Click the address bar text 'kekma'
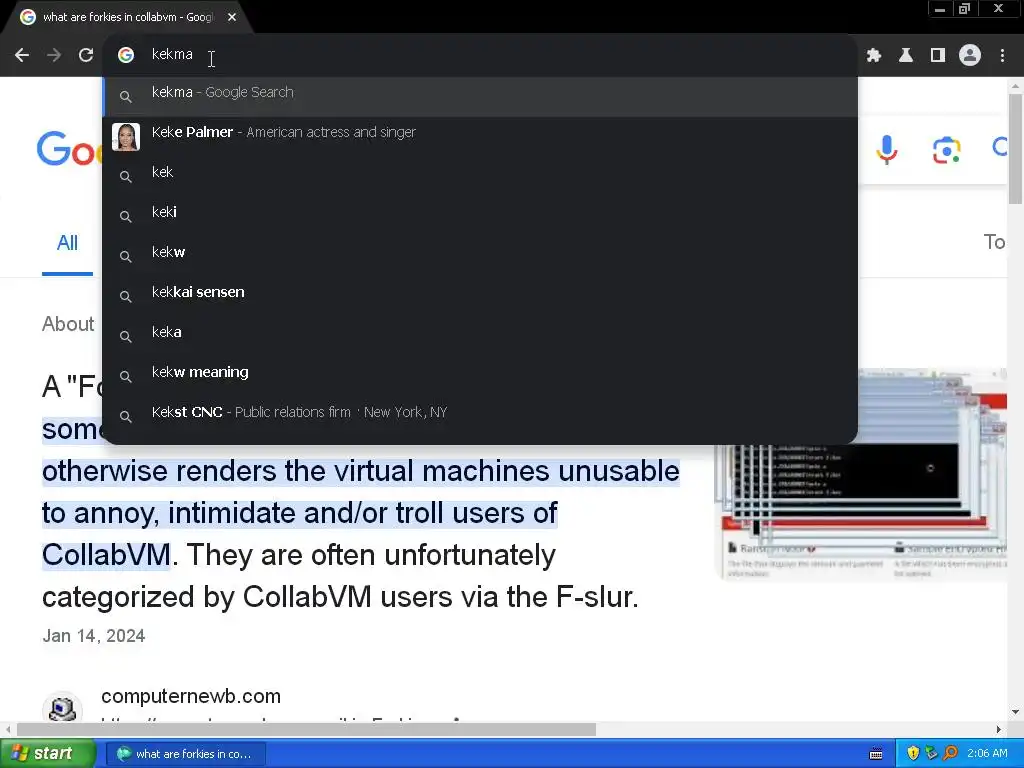This screenshot has height=768, width=1024. [172, 54]
